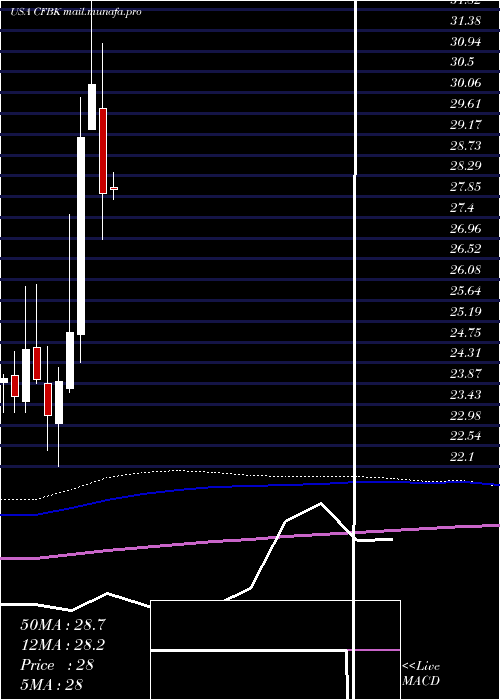500x700 pixels.
Task: Click the 24.31 price axis label
Action: pyautogui.click(x=466, y=353)
